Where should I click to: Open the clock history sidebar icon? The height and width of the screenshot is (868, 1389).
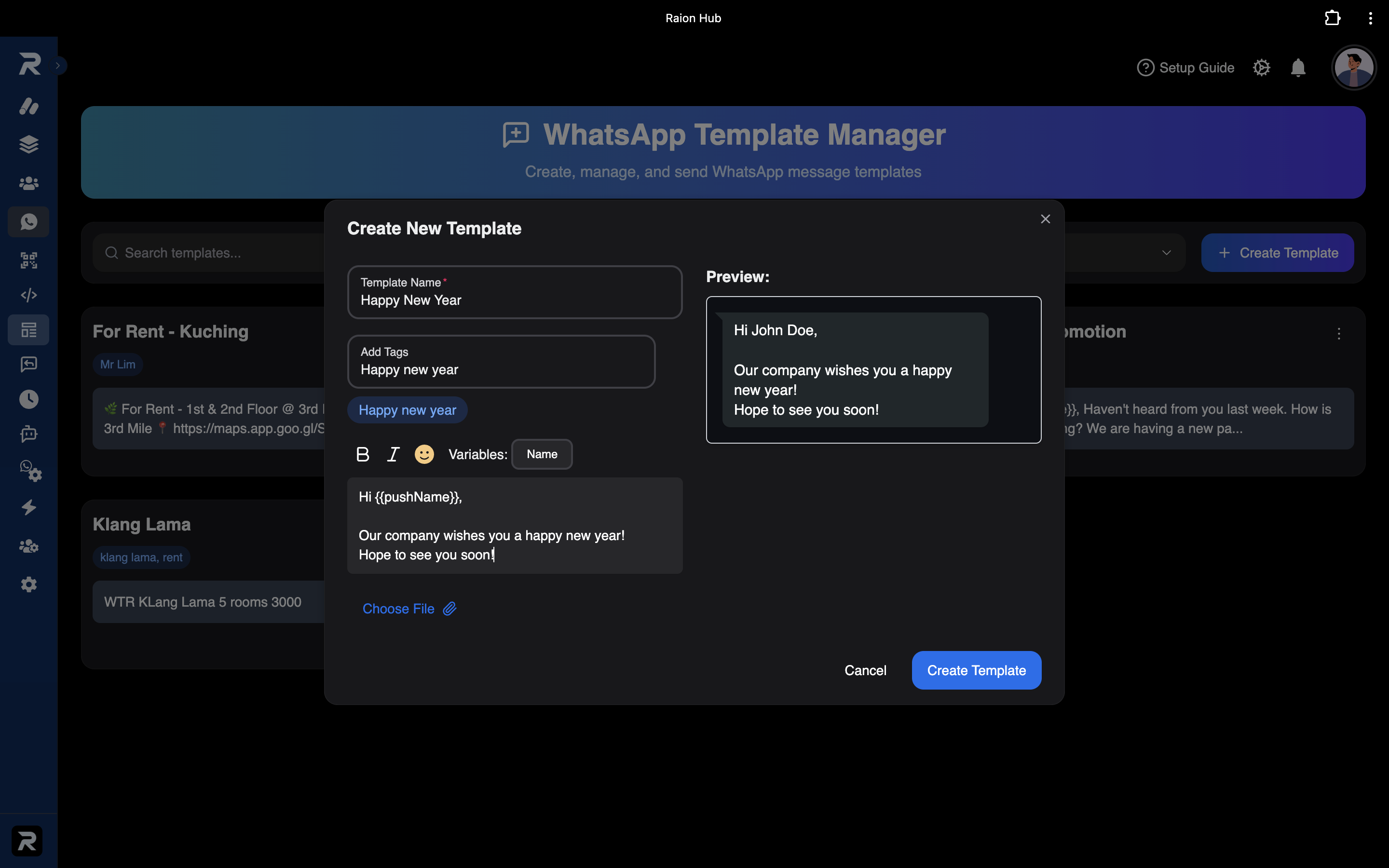click(29, 399)
